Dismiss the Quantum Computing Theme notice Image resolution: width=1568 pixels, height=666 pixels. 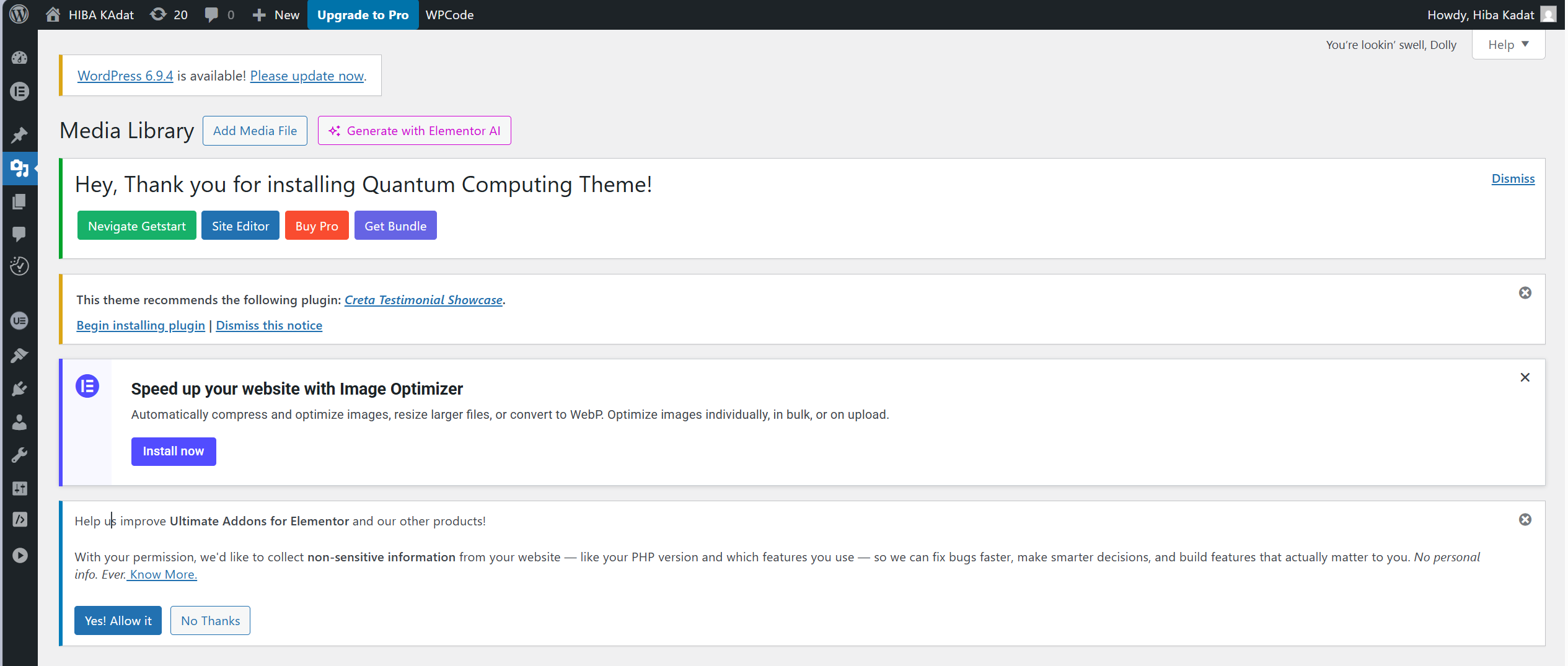tap(1513, 178)
